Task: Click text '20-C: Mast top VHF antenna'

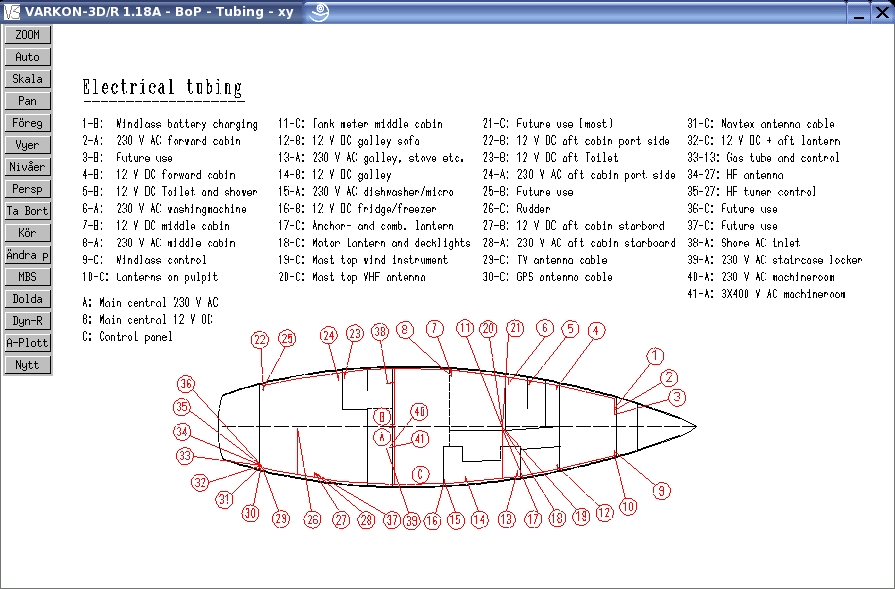Action: tap(352, 277)
